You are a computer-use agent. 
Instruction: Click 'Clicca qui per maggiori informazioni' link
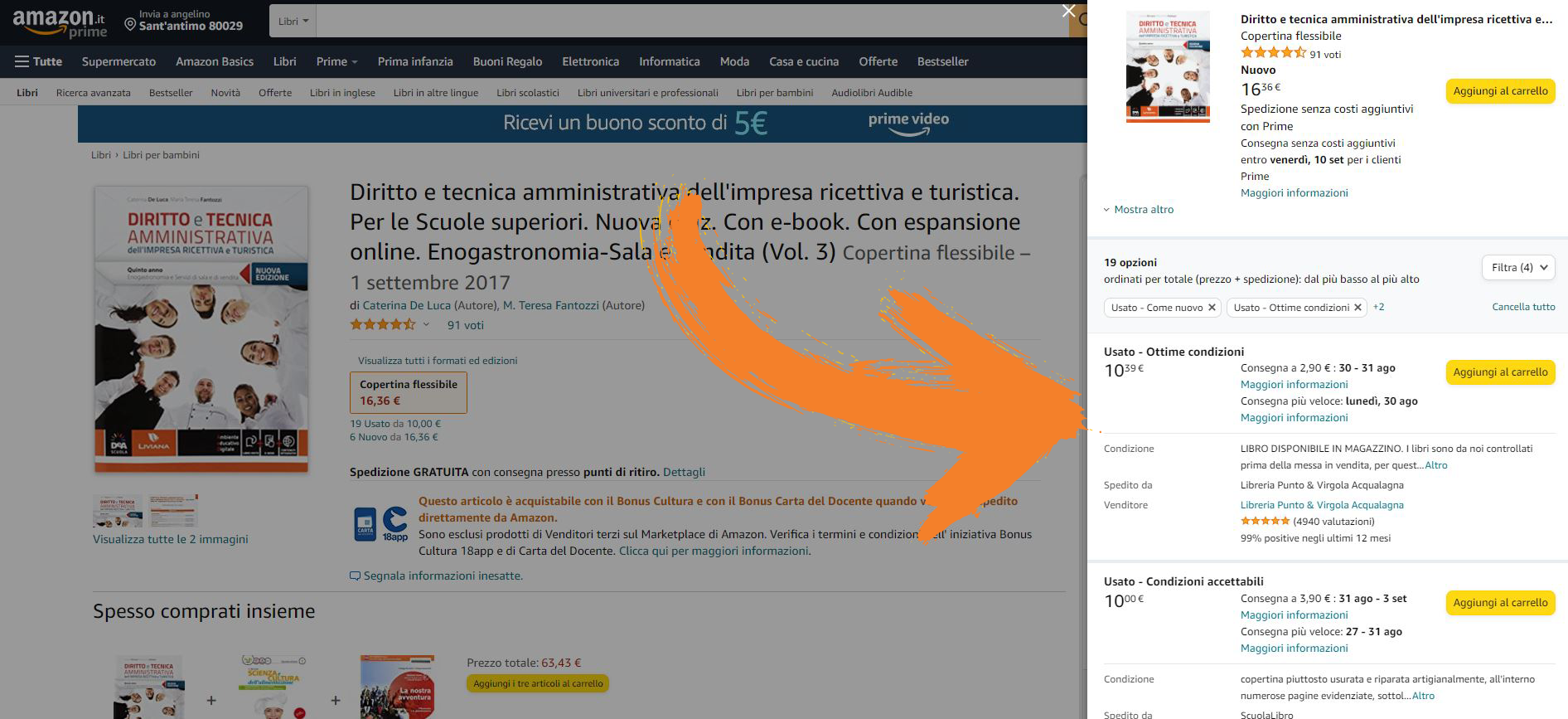(714, 551)
